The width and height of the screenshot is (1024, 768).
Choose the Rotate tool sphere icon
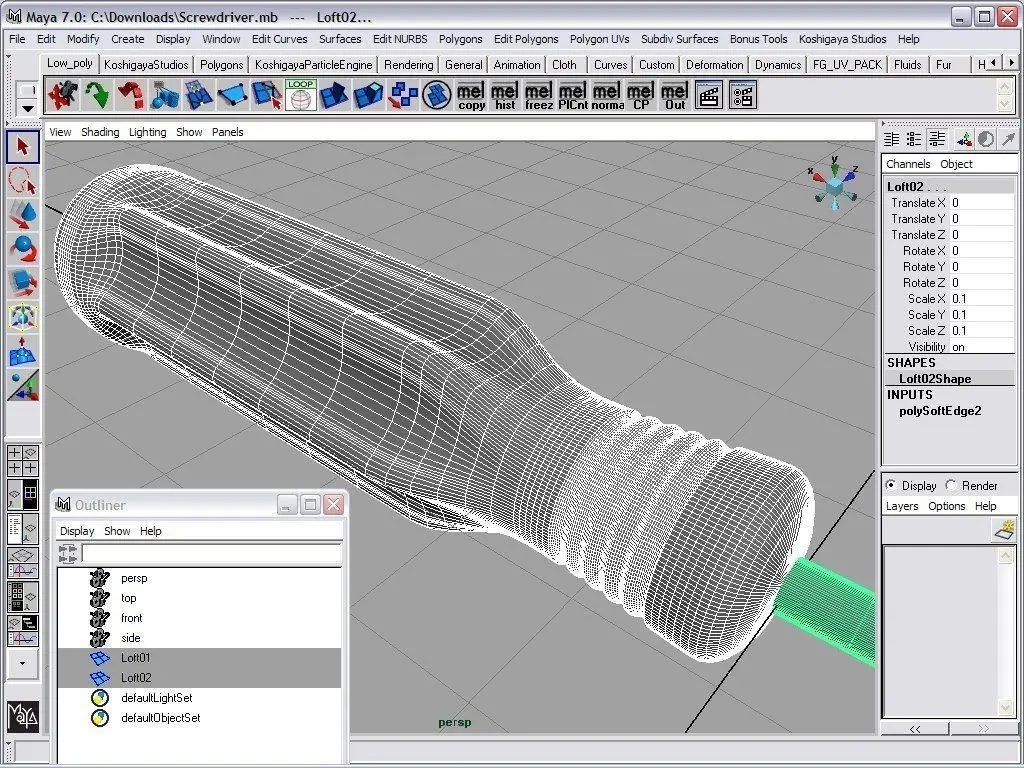pyautogui.click(x=23, y=249)
